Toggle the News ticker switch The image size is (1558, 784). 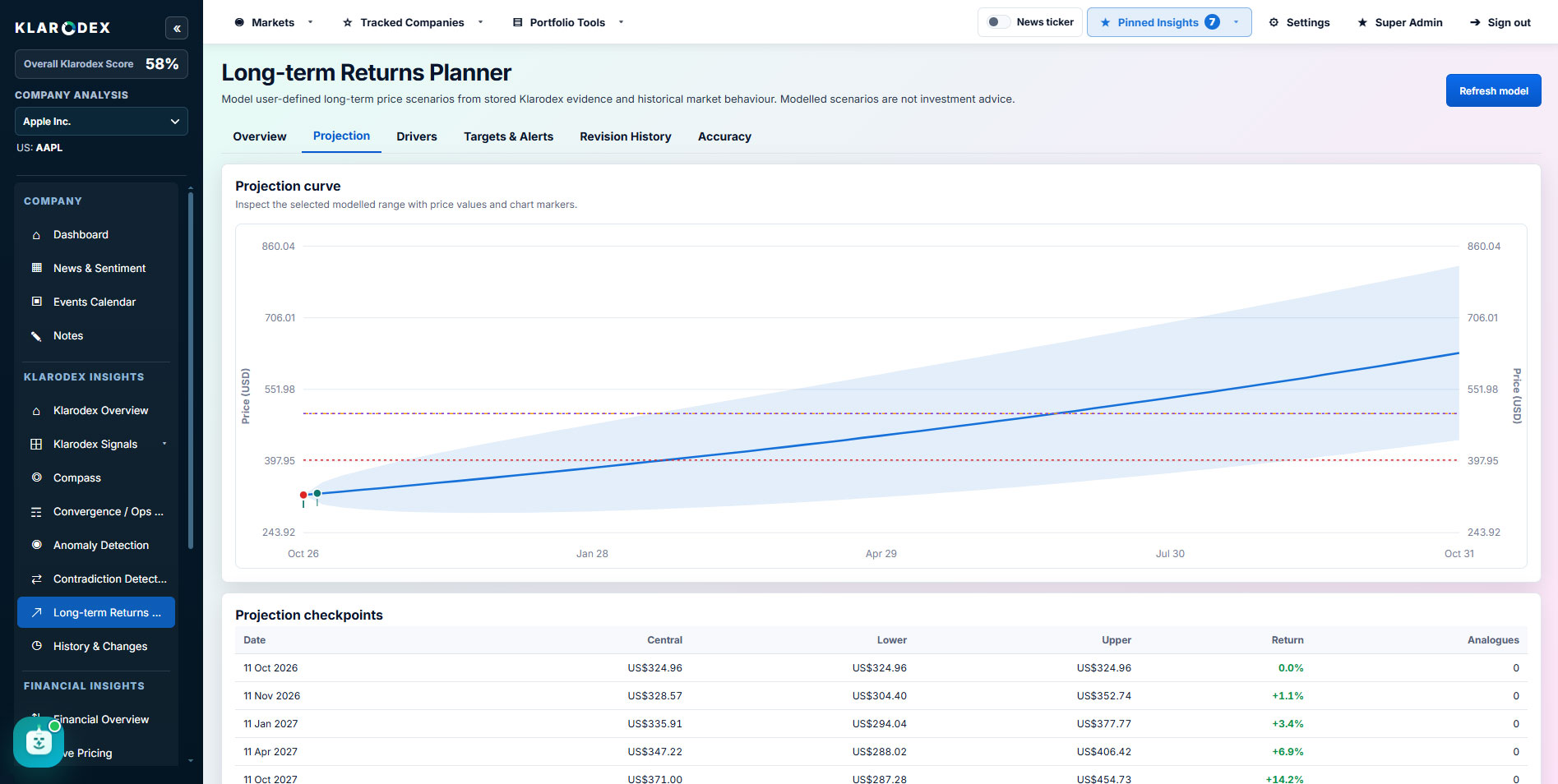[x=998, y=22]
